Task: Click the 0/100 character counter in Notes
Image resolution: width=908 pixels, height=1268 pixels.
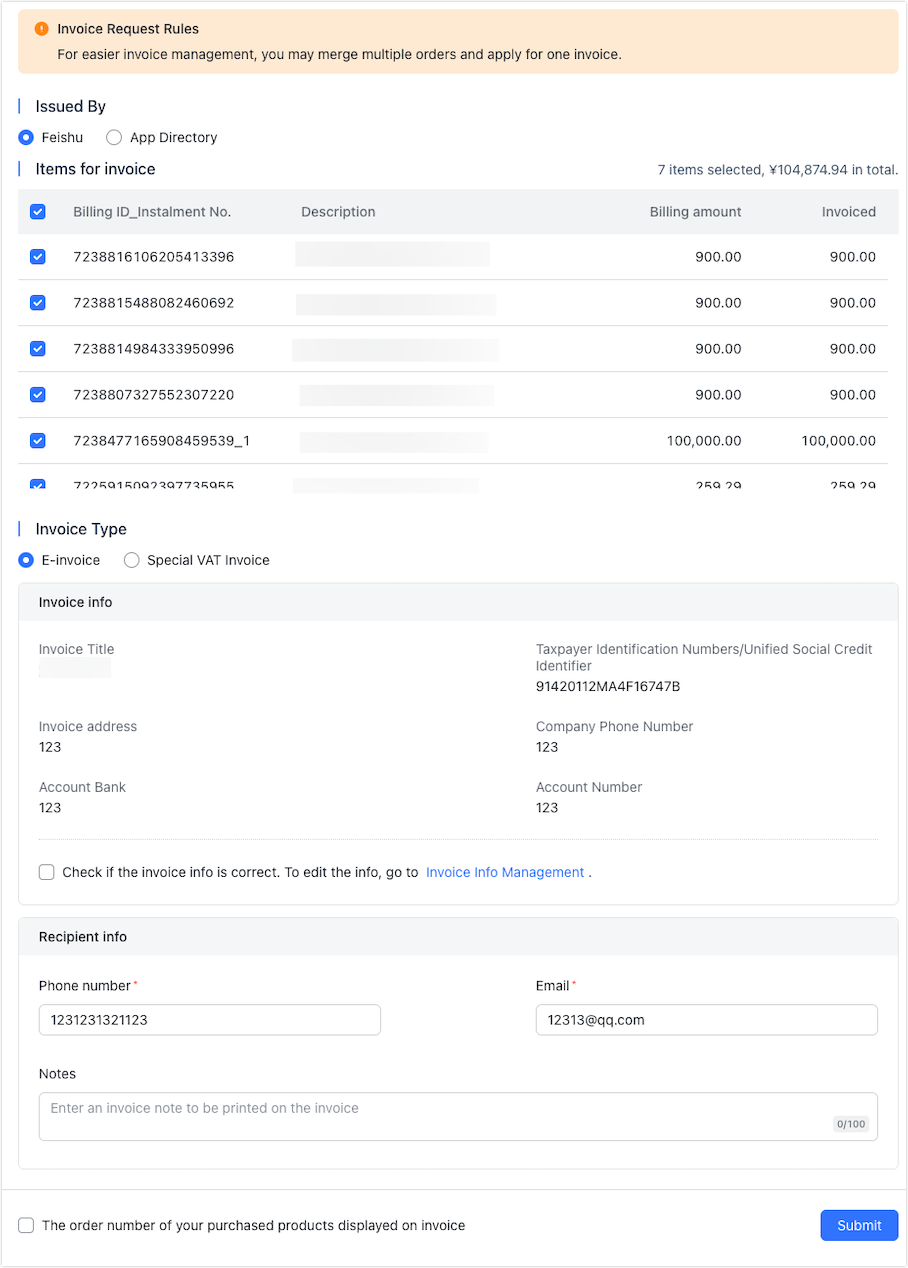Action: 851,1123
